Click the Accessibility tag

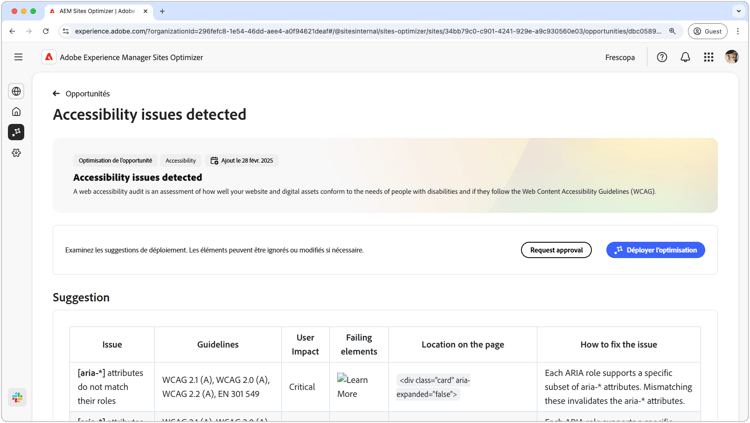tap(180, 161)
